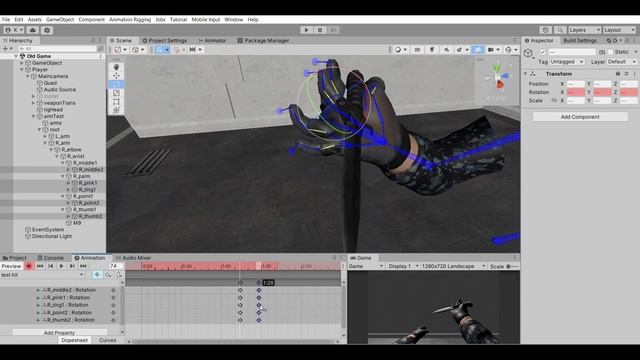Screen dimensions: 640x360
Task: Click the Add Component button
Action: pos(580,117)
